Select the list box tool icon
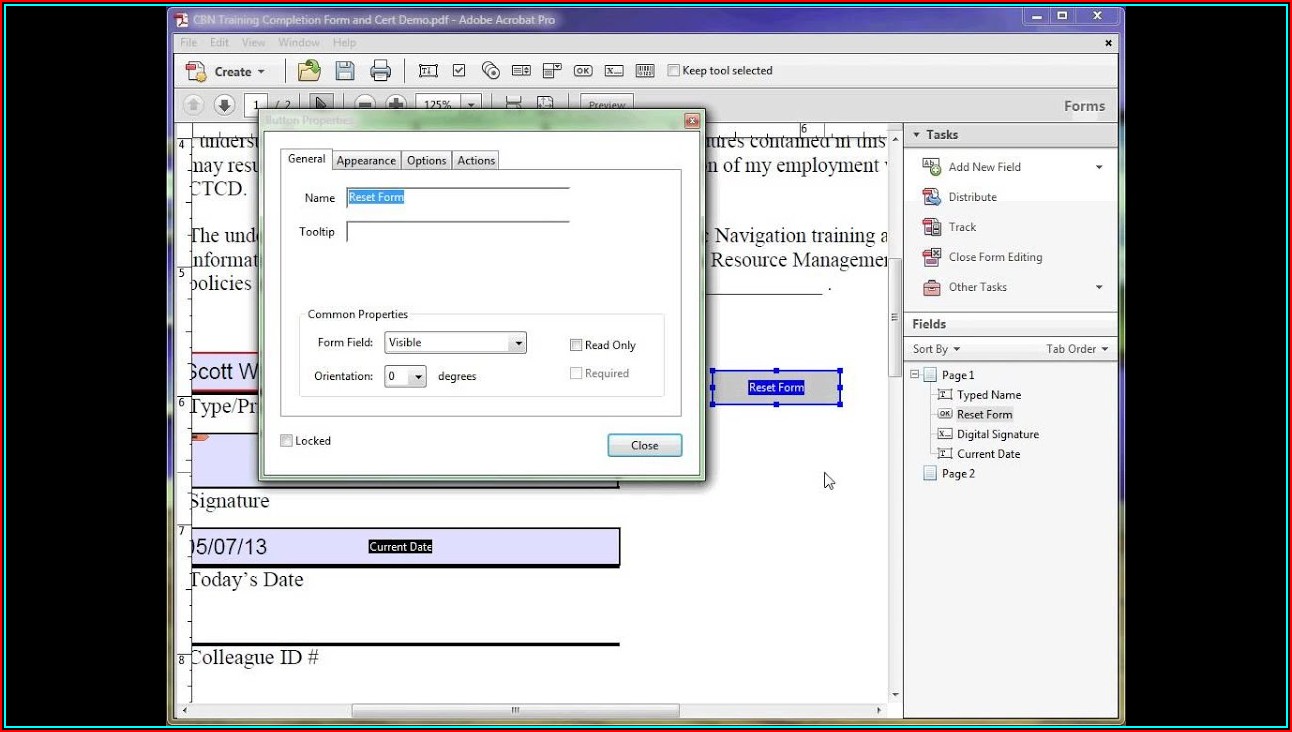This screenshot has height=732, width=1292. [521, 71]
